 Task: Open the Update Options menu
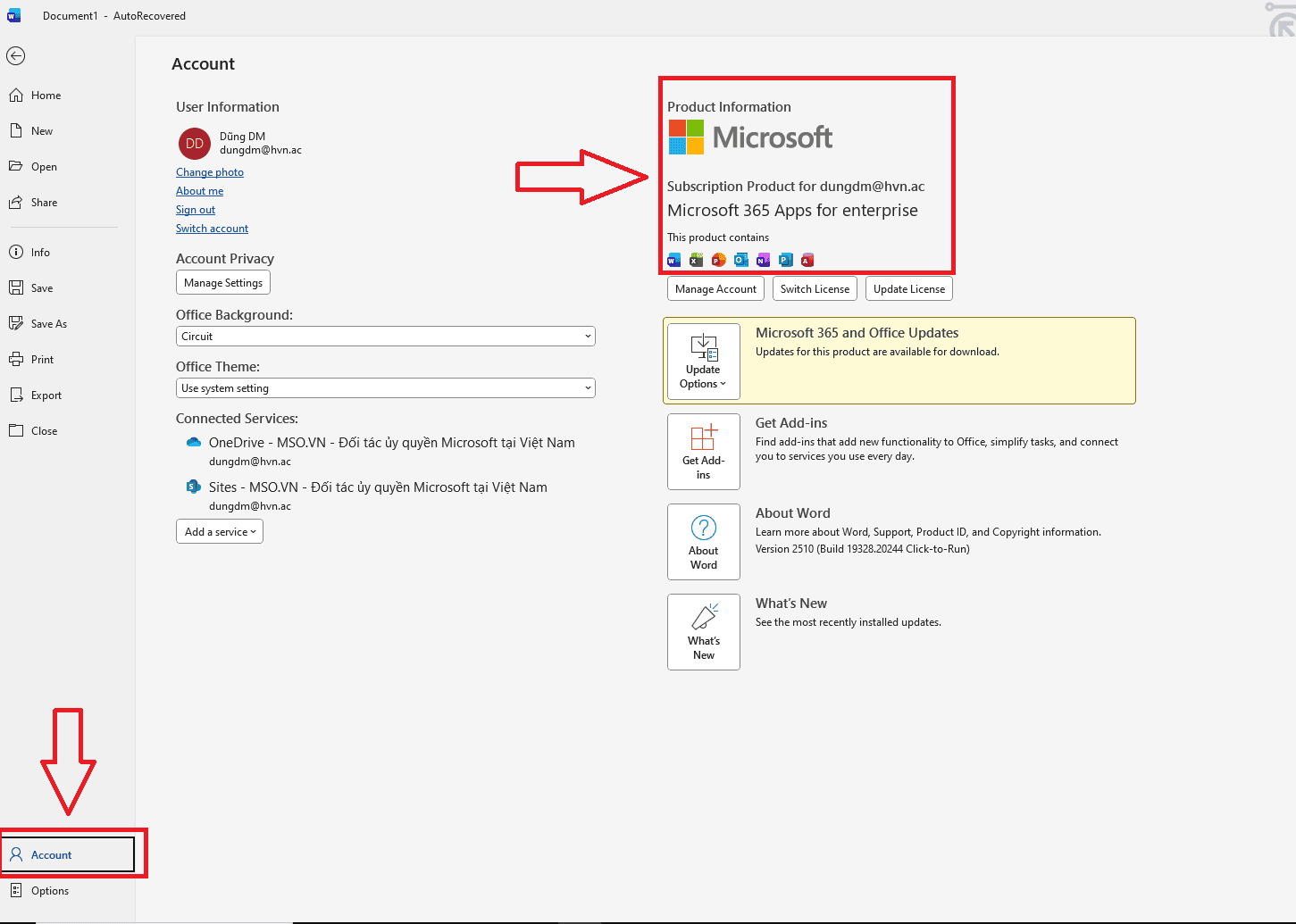click(703, 362)
